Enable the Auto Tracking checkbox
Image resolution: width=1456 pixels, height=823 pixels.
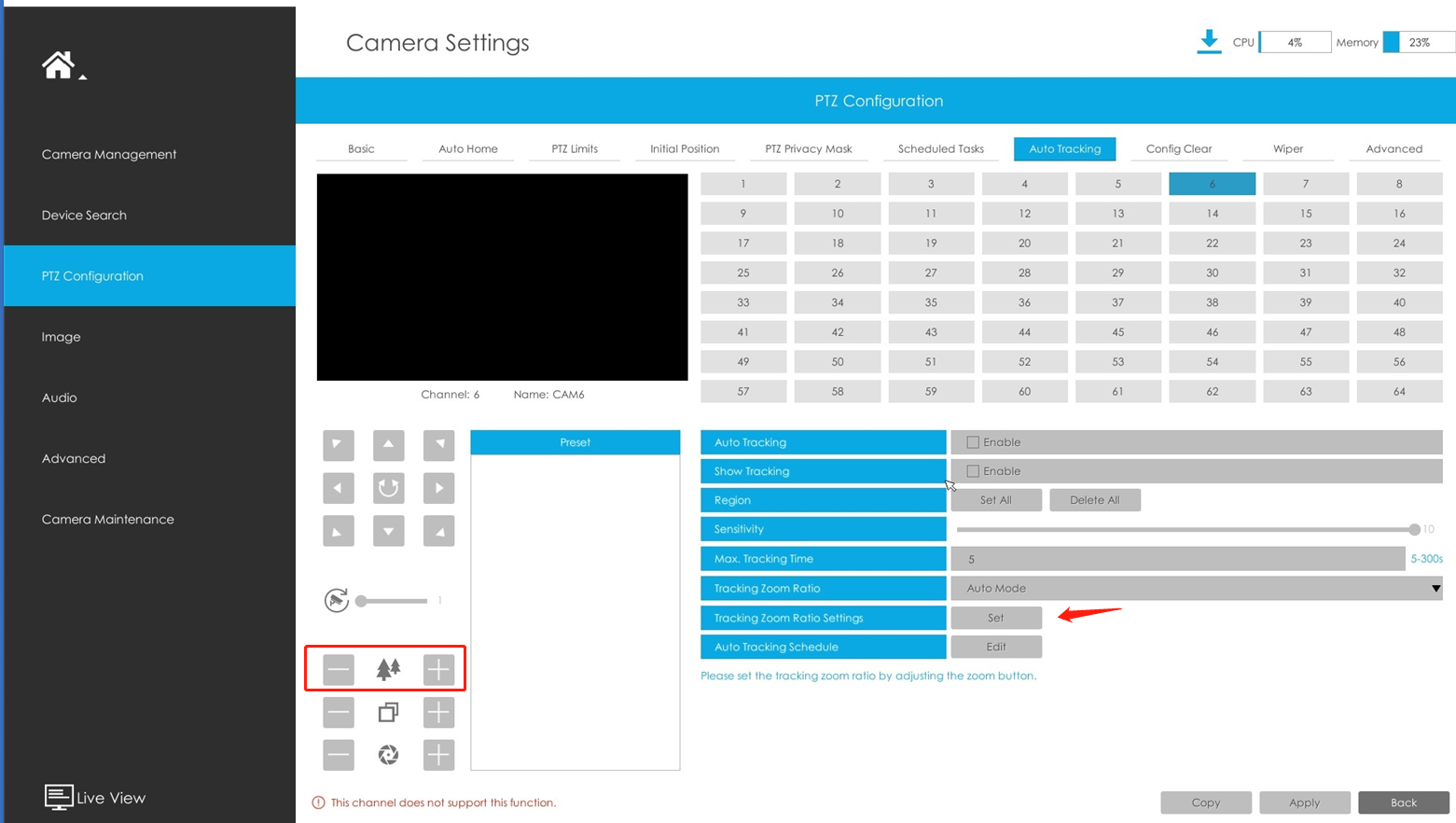click(973, 442)
